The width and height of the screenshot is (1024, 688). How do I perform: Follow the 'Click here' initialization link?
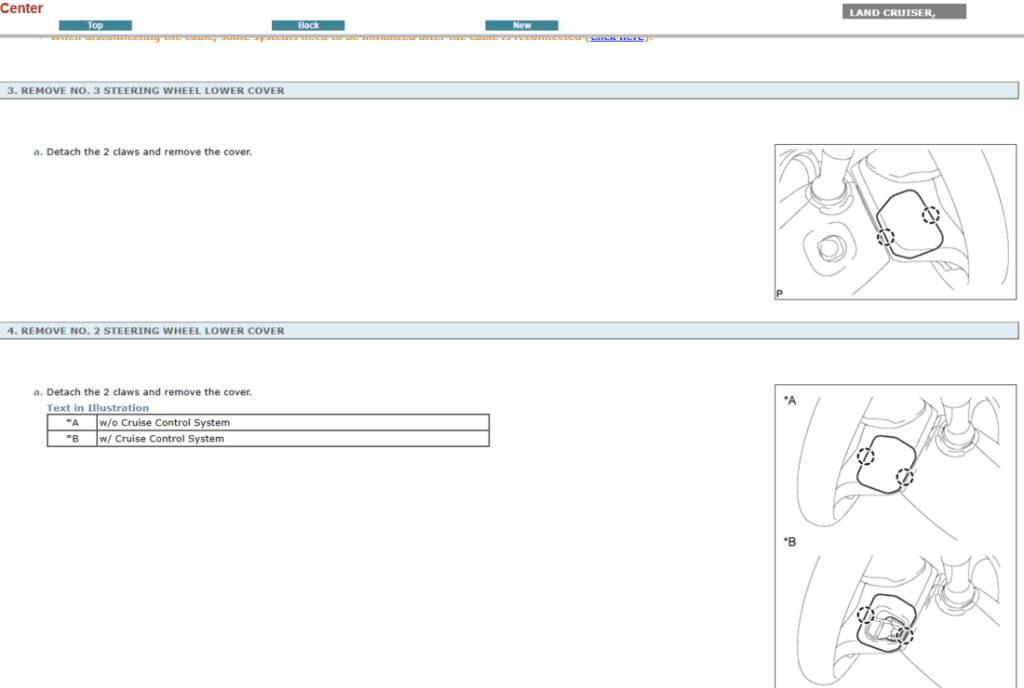tap(616, 38)
